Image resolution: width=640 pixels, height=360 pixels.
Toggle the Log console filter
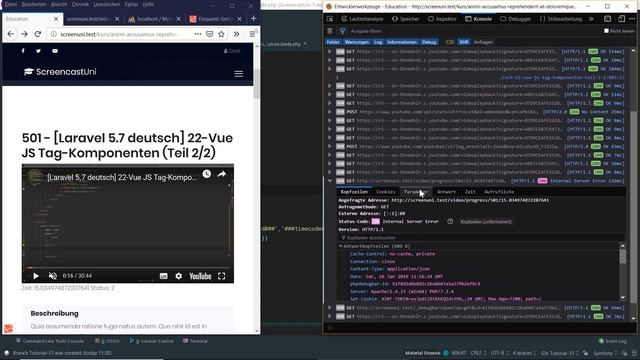click(378, 42)
